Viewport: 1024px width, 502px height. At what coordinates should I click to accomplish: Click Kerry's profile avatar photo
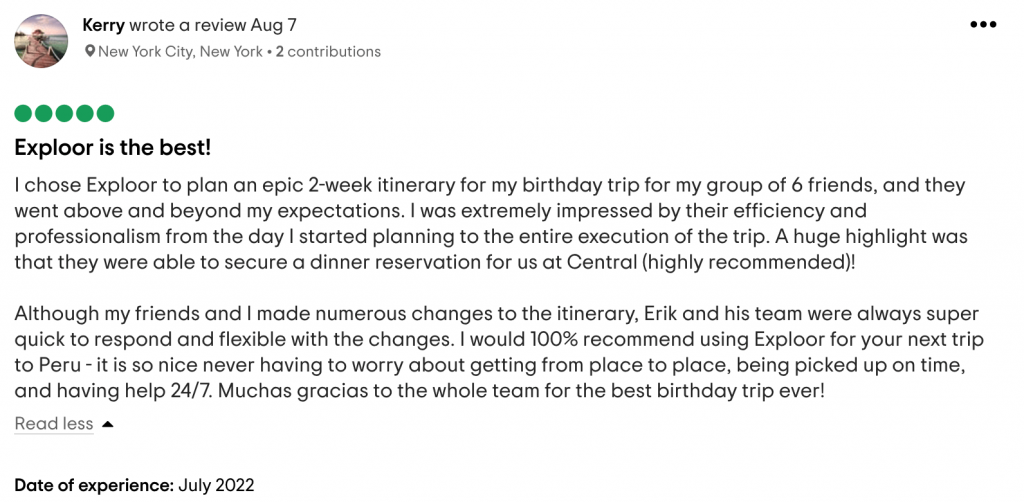(x=41, y=40)
